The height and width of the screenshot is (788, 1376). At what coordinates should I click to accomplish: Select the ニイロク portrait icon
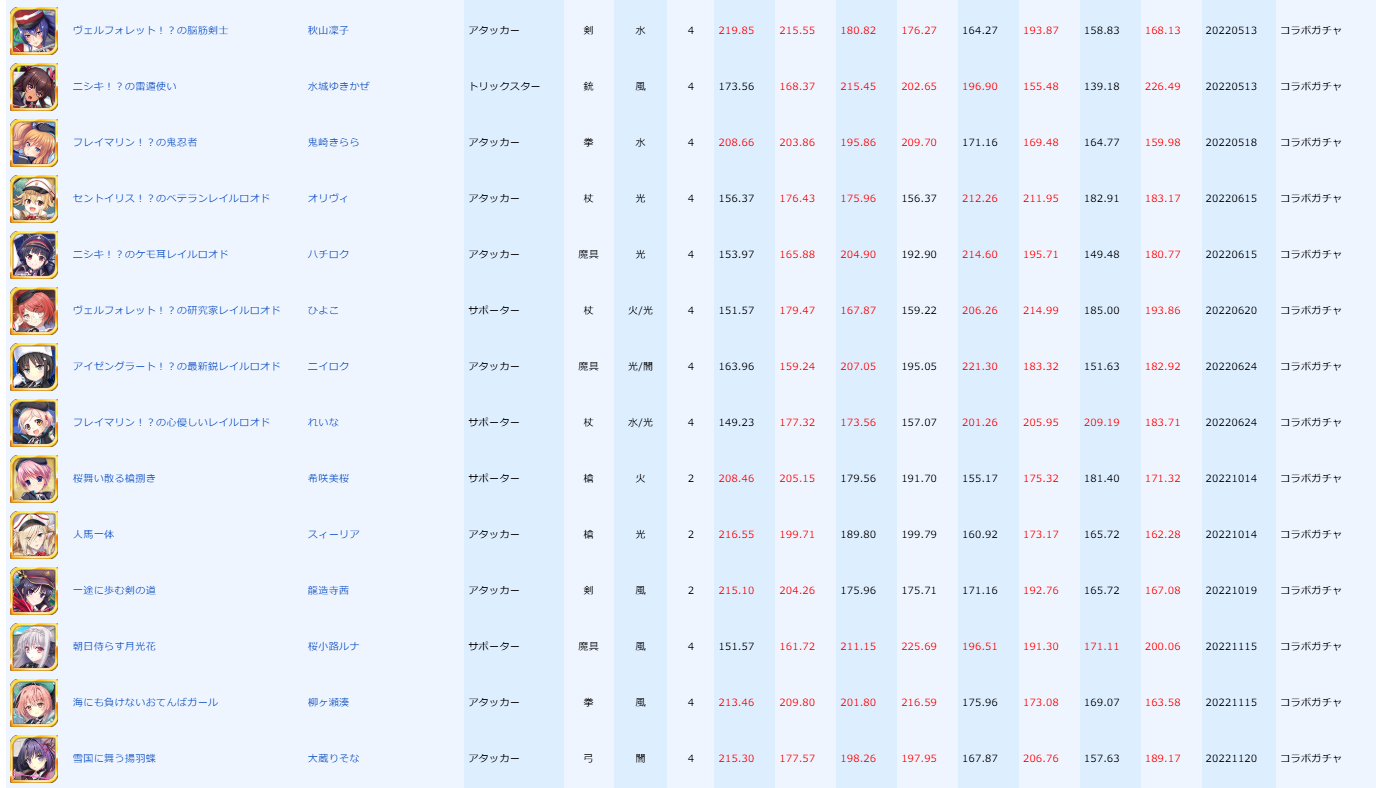tap(34, 367)
